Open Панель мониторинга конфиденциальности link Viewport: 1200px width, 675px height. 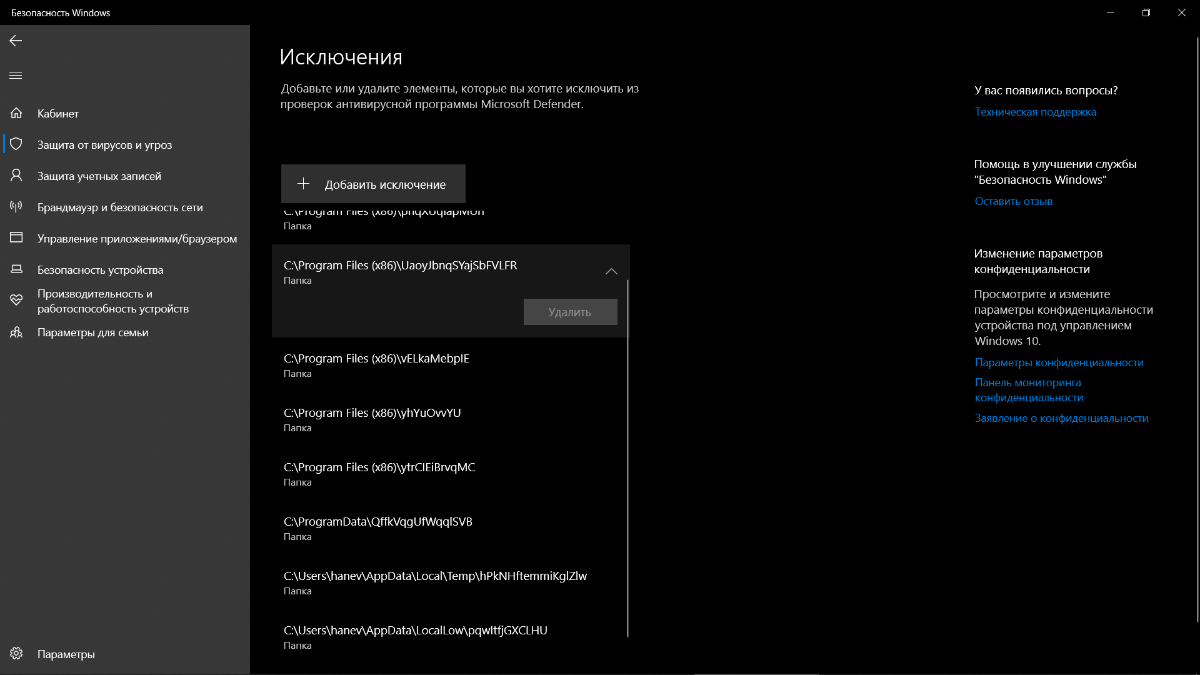pyautogui.click(x=1028, y=390)
